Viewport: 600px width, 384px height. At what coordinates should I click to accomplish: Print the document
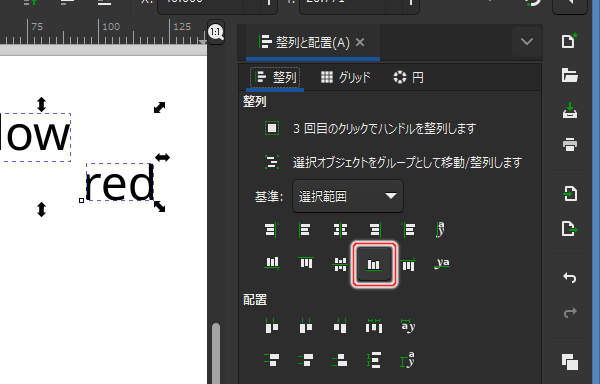point(570,145)
